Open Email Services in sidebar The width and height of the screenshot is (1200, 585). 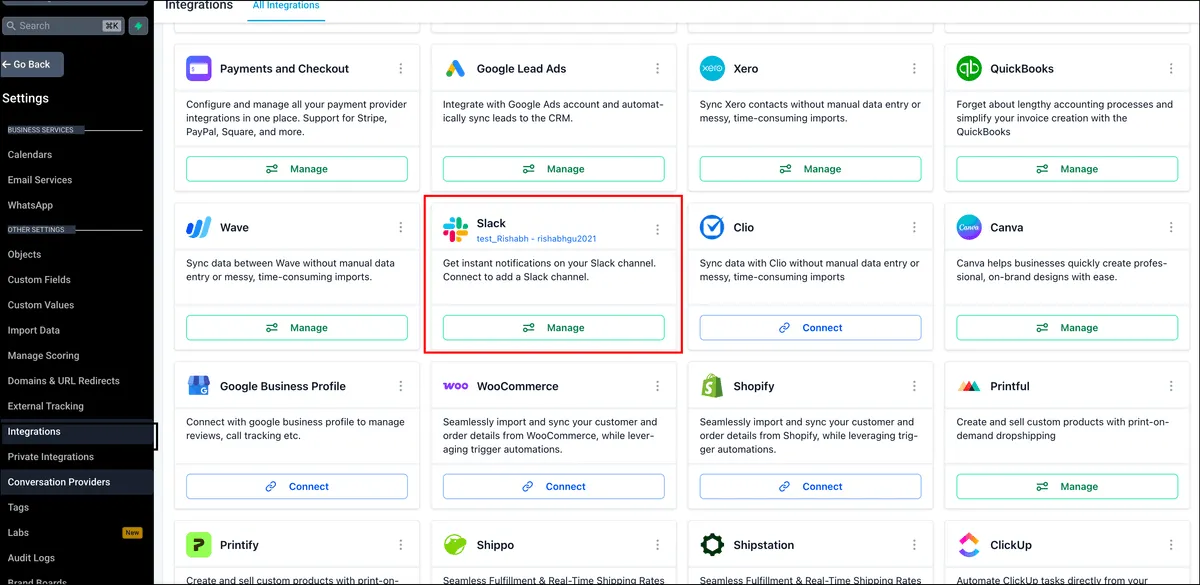coord(40,180)
